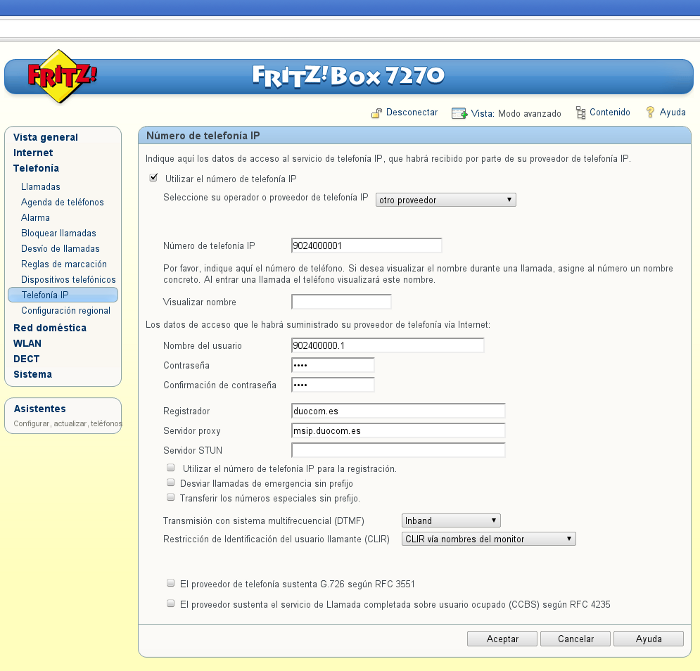Image resolution: width=700 pixels, height=671 pixels.
Task: Check 'Transferir los números especiales sin prefijo'
Action: coord(171,497)
